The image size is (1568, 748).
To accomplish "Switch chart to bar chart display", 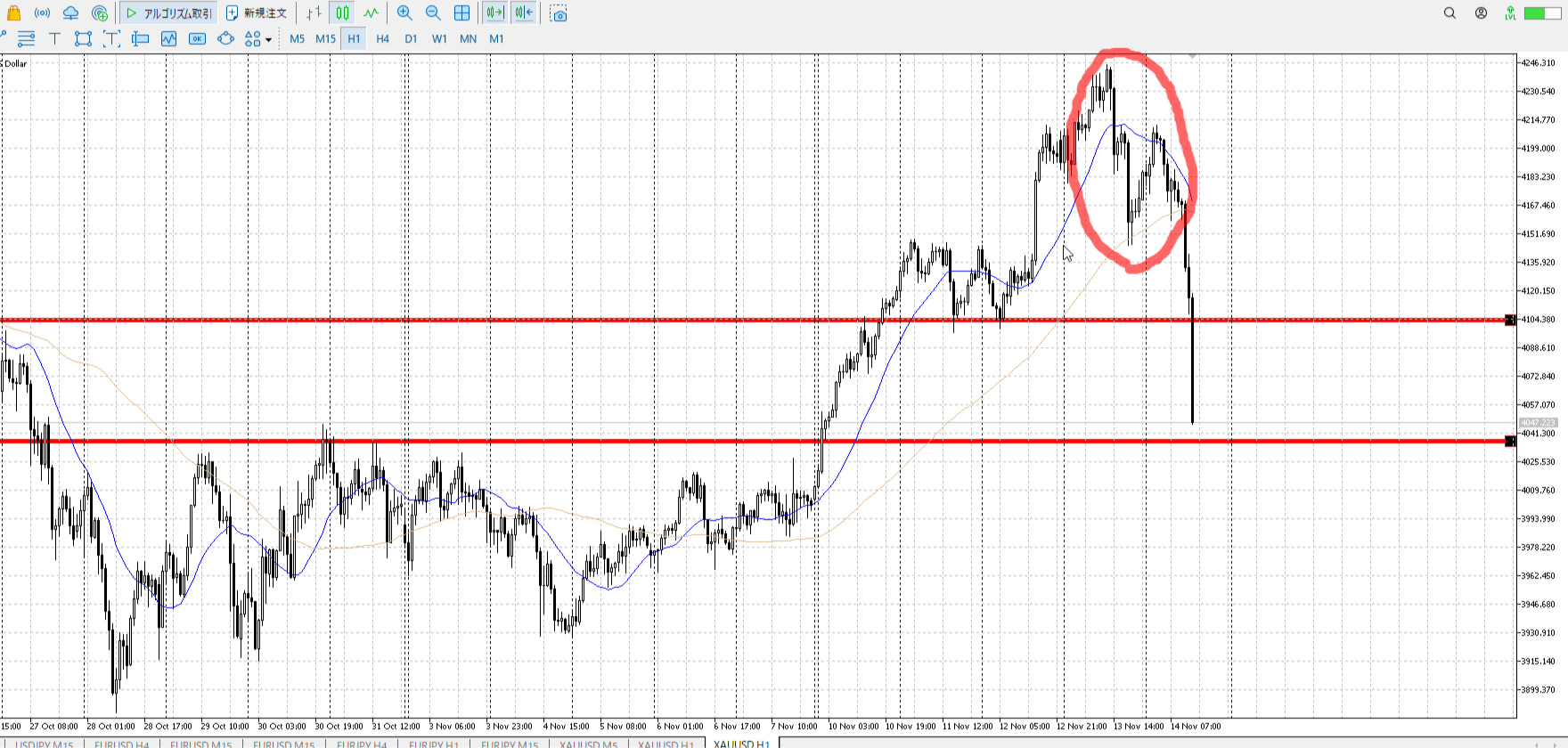I will 314,13.
